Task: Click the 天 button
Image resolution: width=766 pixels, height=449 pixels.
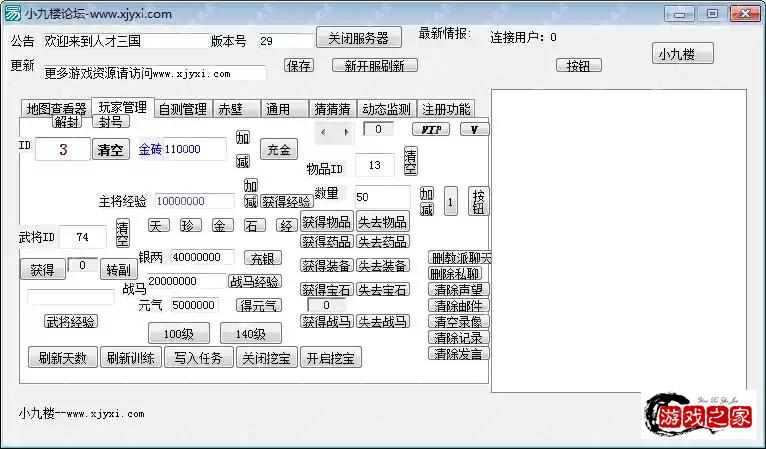Action: [x=158, y=225]
